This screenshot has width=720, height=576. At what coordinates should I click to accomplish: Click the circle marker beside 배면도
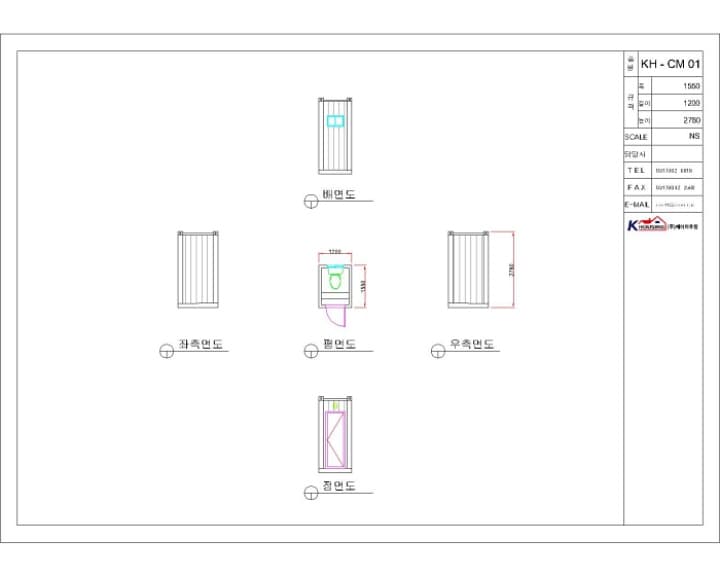311,201
